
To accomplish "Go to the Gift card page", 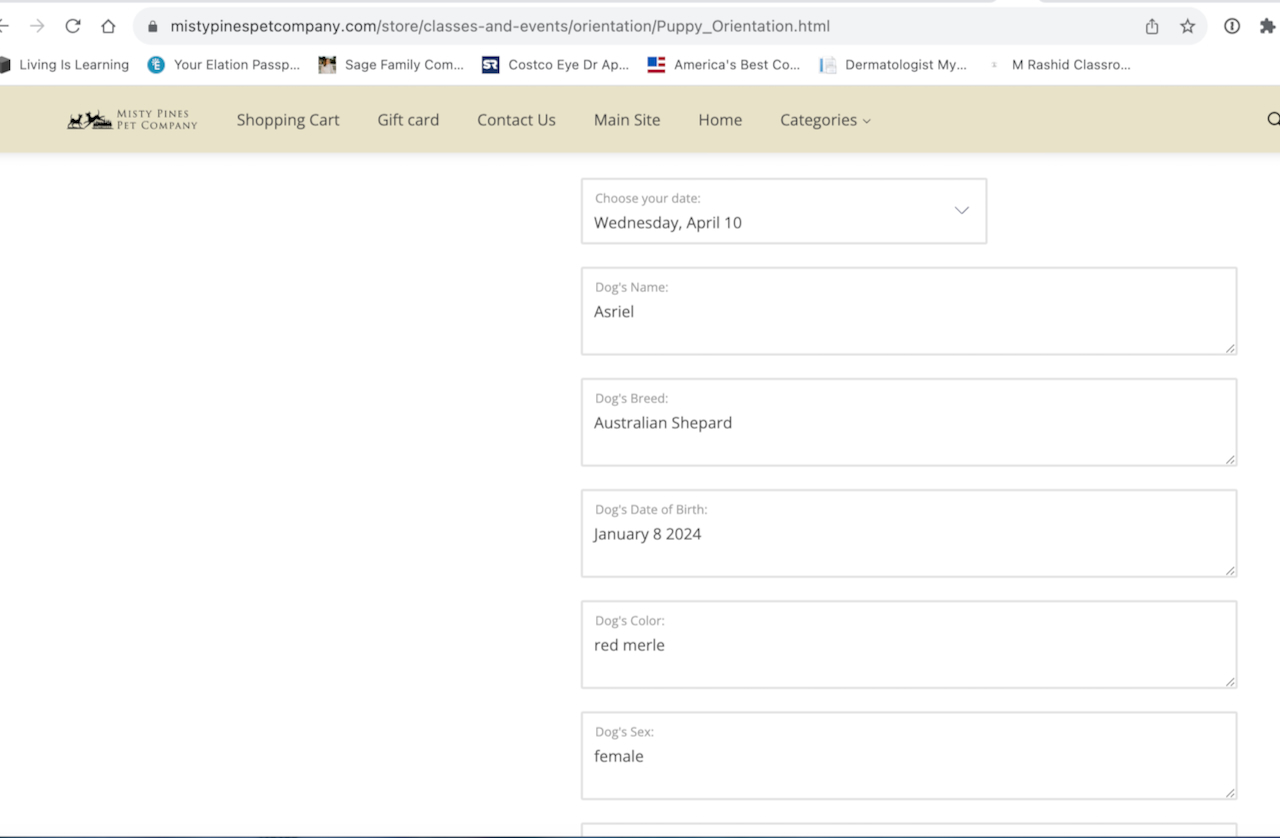I will pos(408,120).
